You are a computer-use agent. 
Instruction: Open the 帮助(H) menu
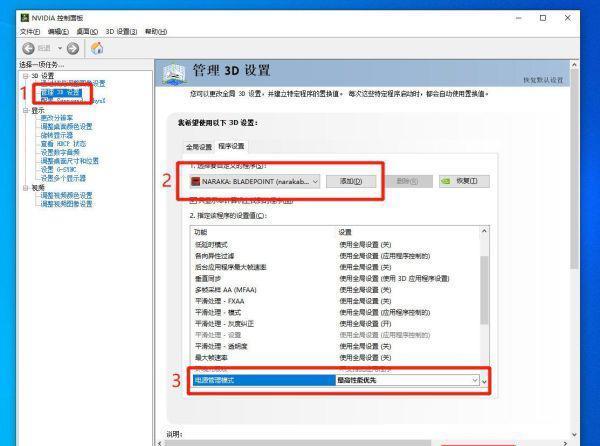[156, 31]
